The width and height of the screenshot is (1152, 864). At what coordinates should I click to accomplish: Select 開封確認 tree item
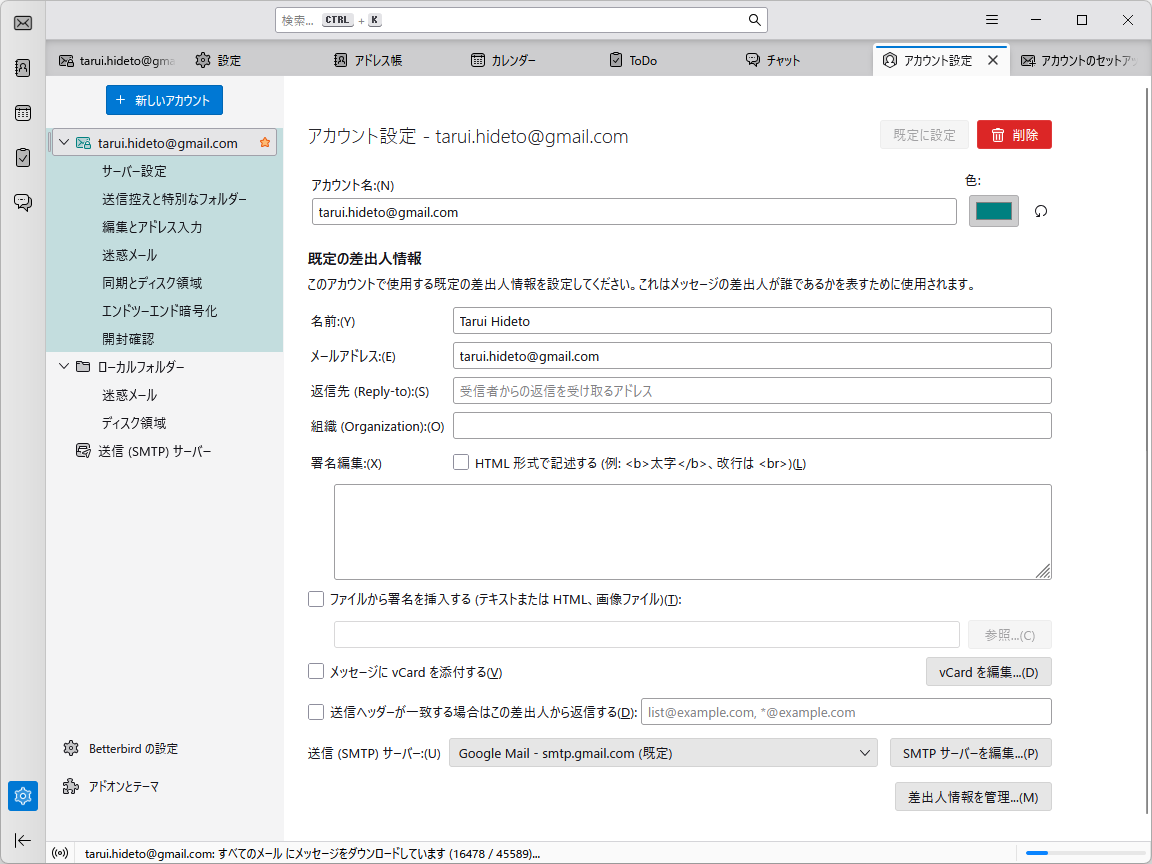[128, 339]
